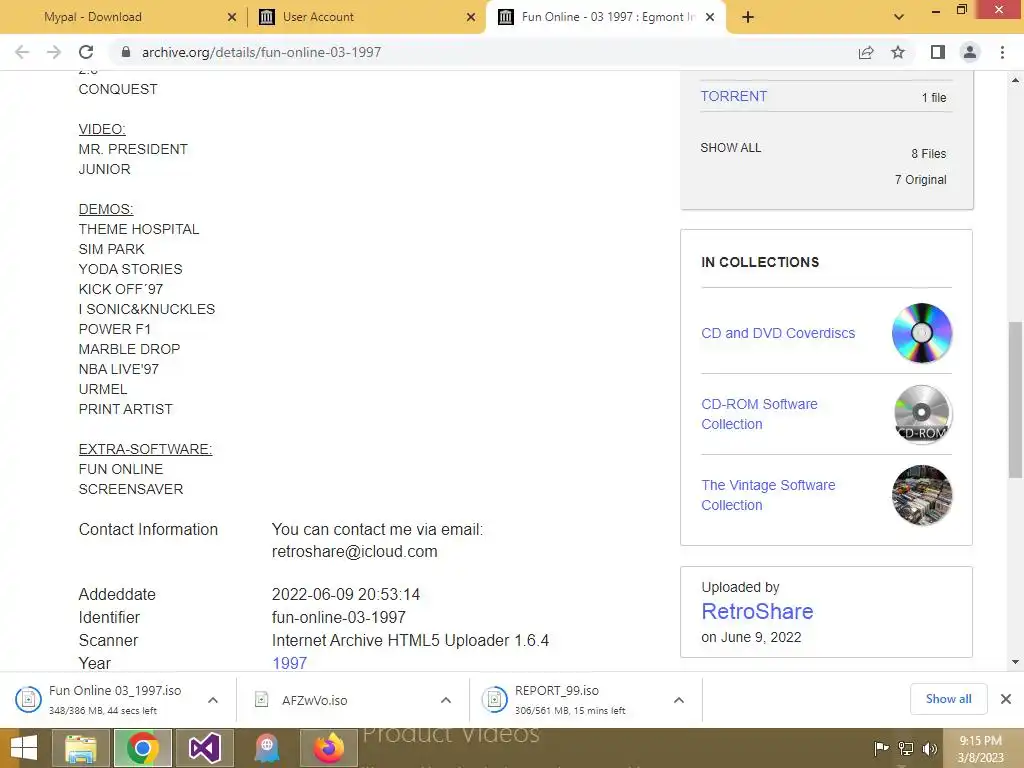Viewport: 1024px width, 768px height.
Task: View site information via lock icon
Action: pos(126,52)
